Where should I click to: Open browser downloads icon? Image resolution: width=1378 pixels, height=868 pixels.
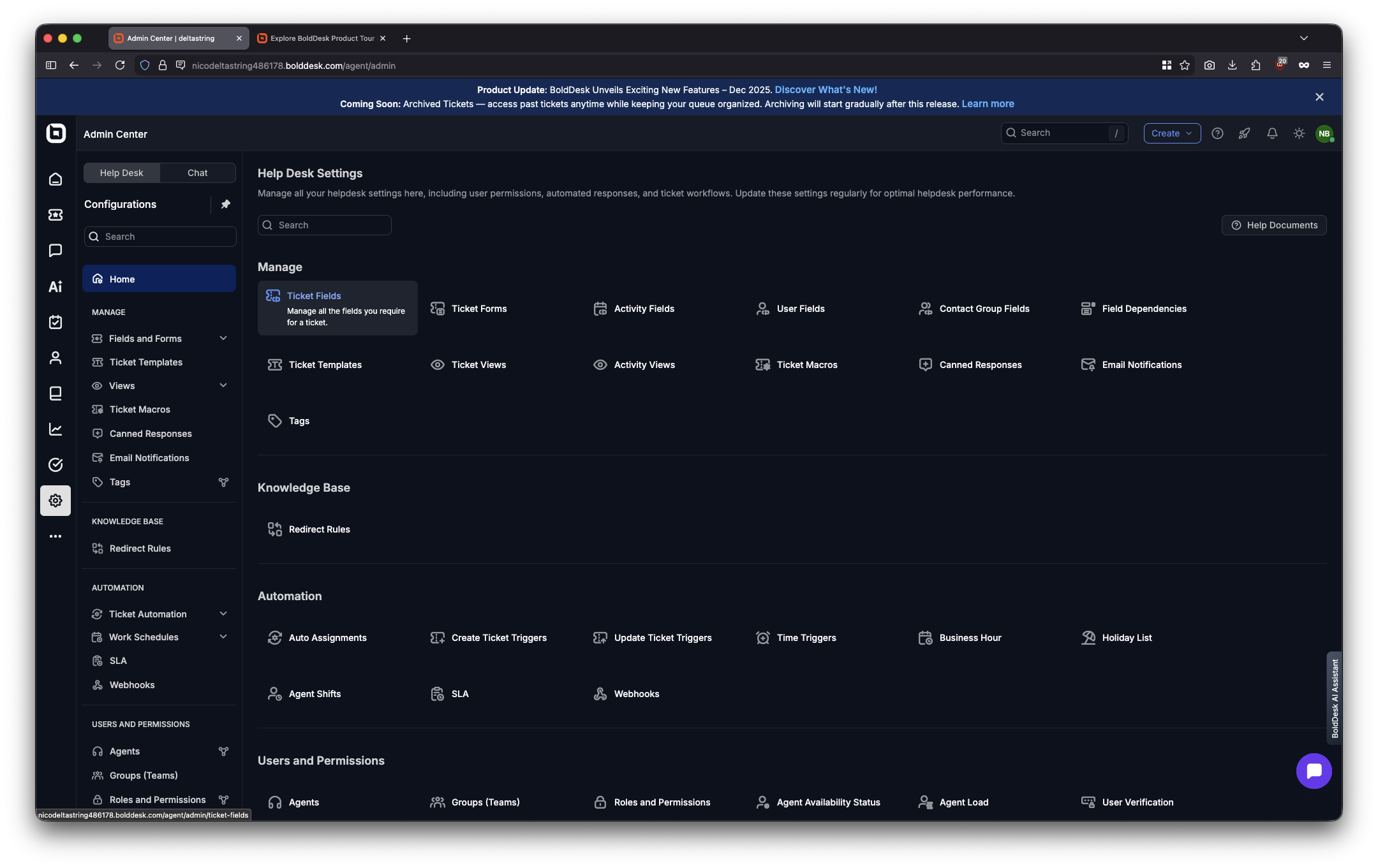(x=1232, y=65)
